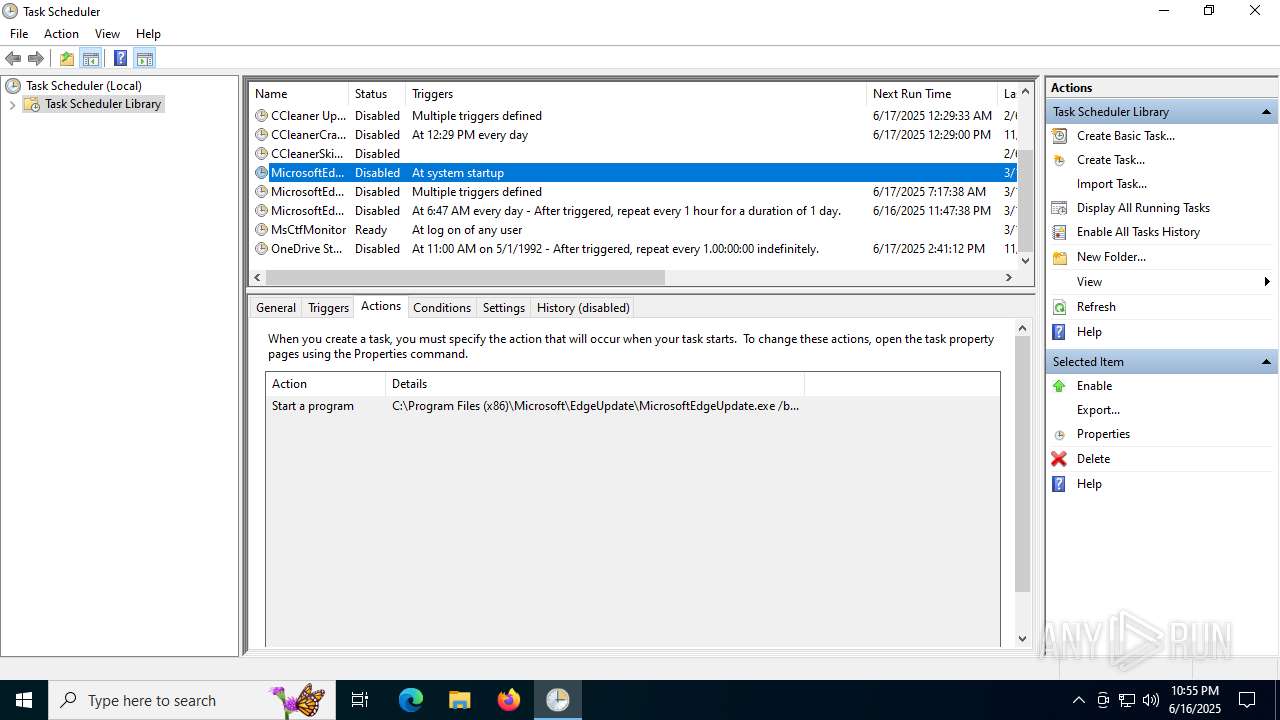The width and height of the screenshot is (1280, 720).
Task: Click the New Folder icon
Action: [x=1060, y=257]
